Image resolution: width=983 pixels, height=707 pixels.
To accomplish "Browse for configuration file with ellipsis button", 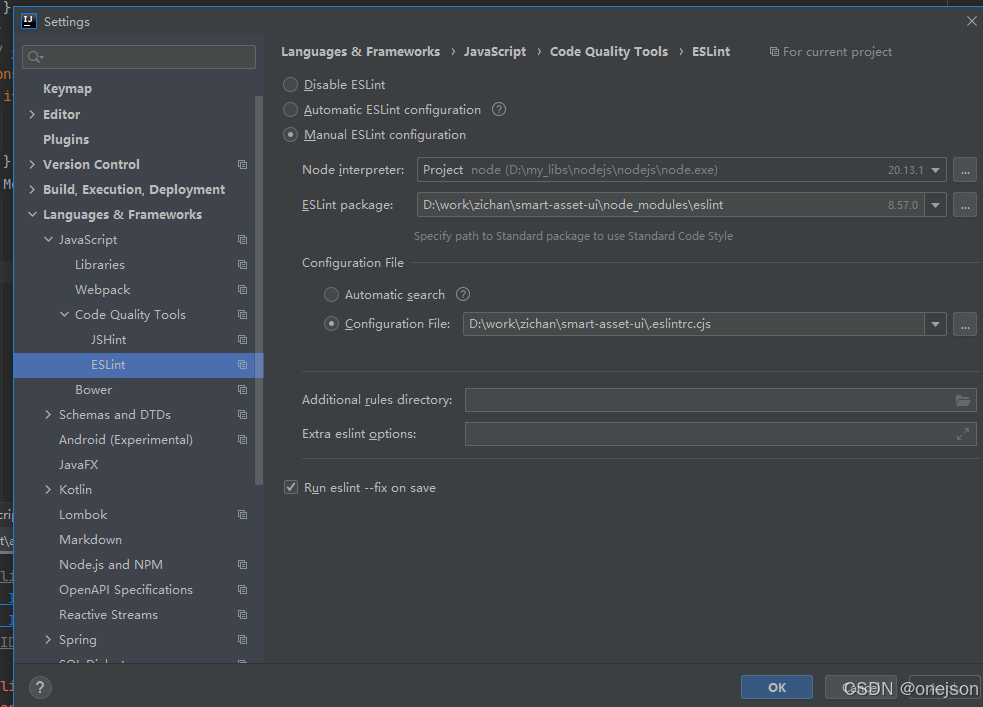I will tap(965, 324).
